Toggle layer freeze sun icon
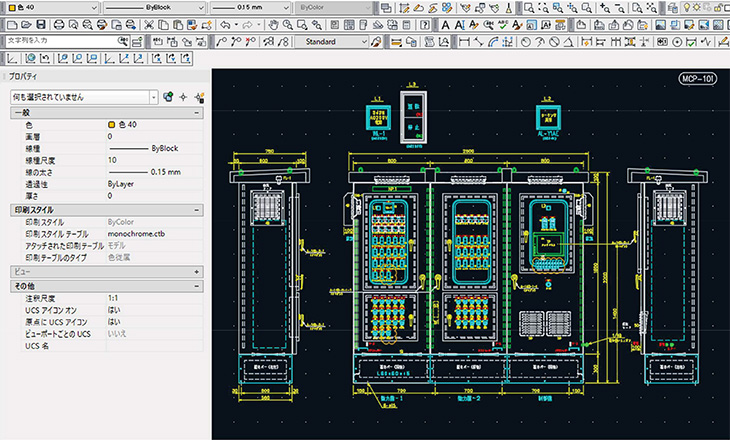The image size is (730, 440). [696, 7]
